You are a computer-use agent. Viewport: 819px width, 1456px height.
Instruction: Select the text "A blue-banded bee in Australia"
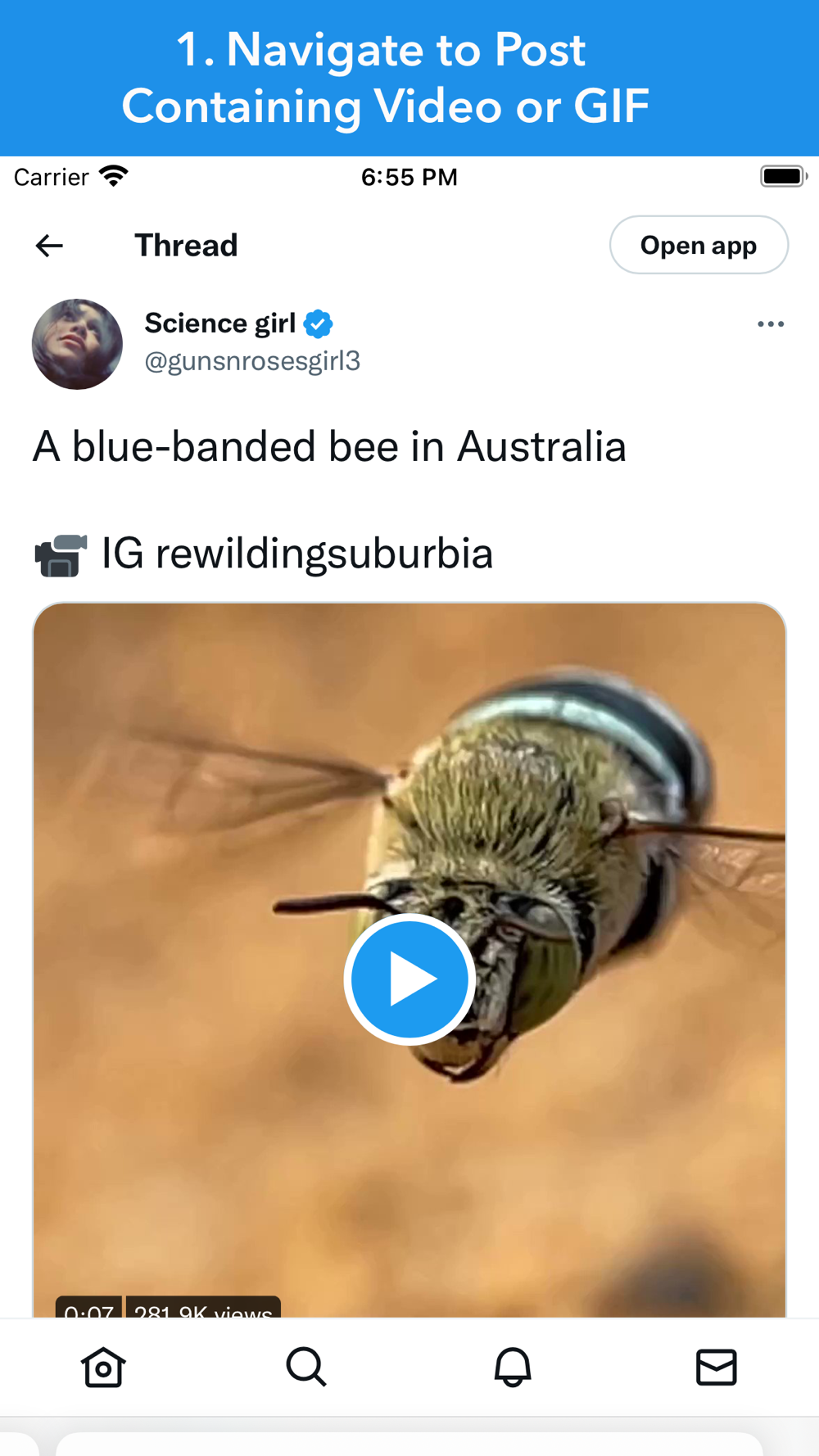(x=329, y=447)
